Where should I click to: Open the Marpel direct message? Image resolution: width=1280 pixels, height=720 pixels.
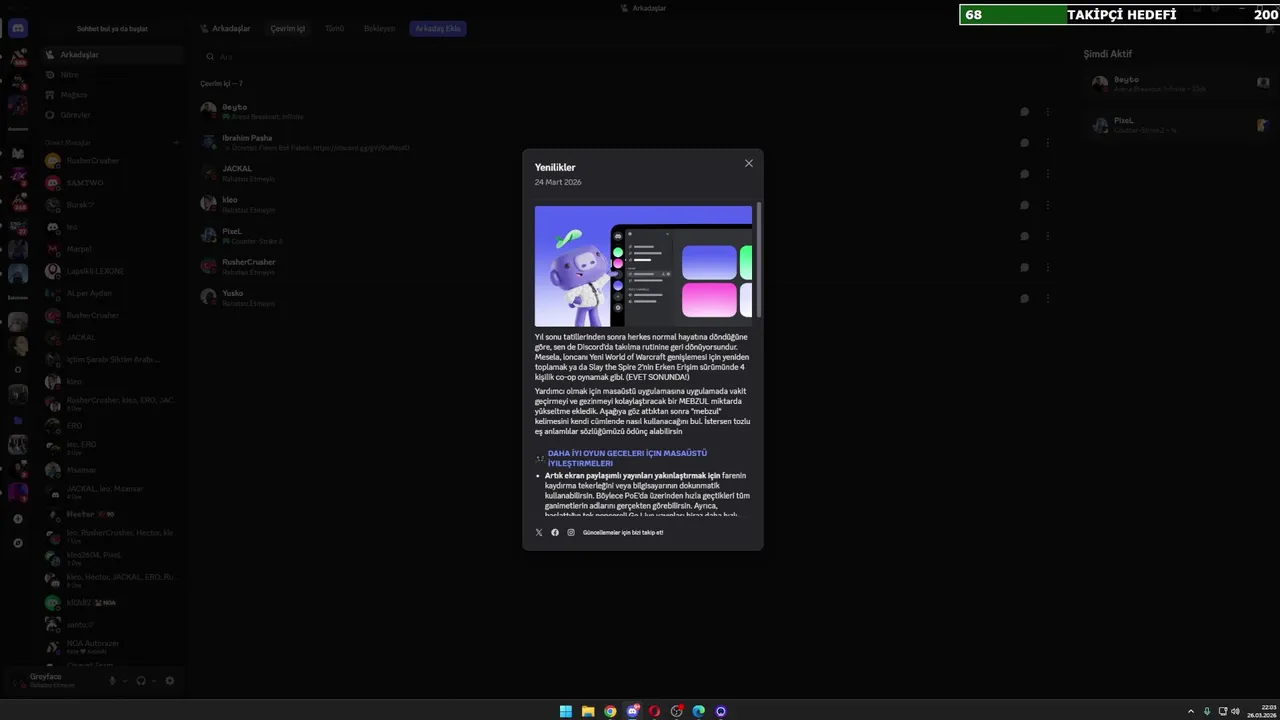point(112,249)
